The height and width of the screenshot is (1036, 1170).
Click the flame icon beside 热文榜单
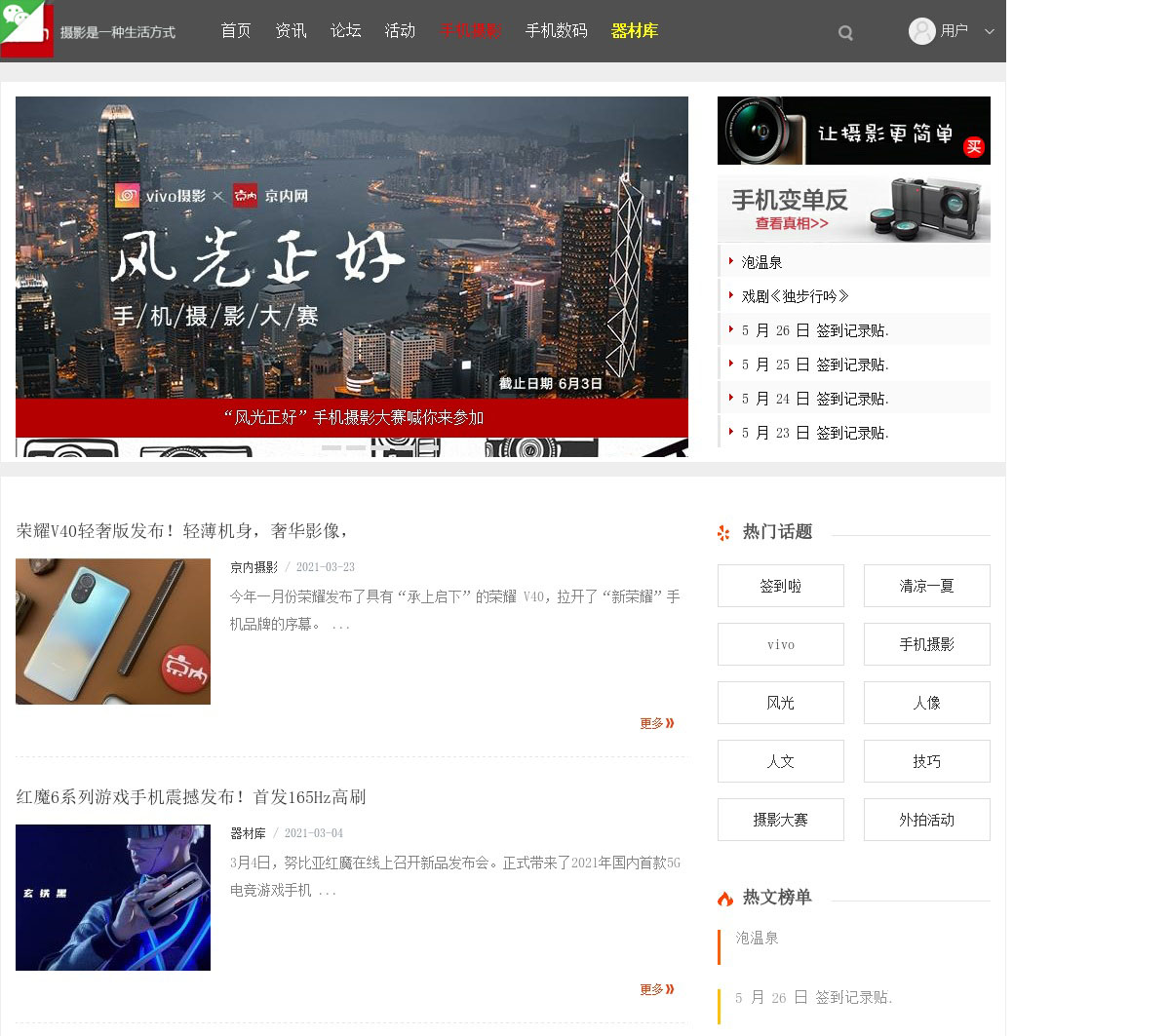tap(725, 899)
